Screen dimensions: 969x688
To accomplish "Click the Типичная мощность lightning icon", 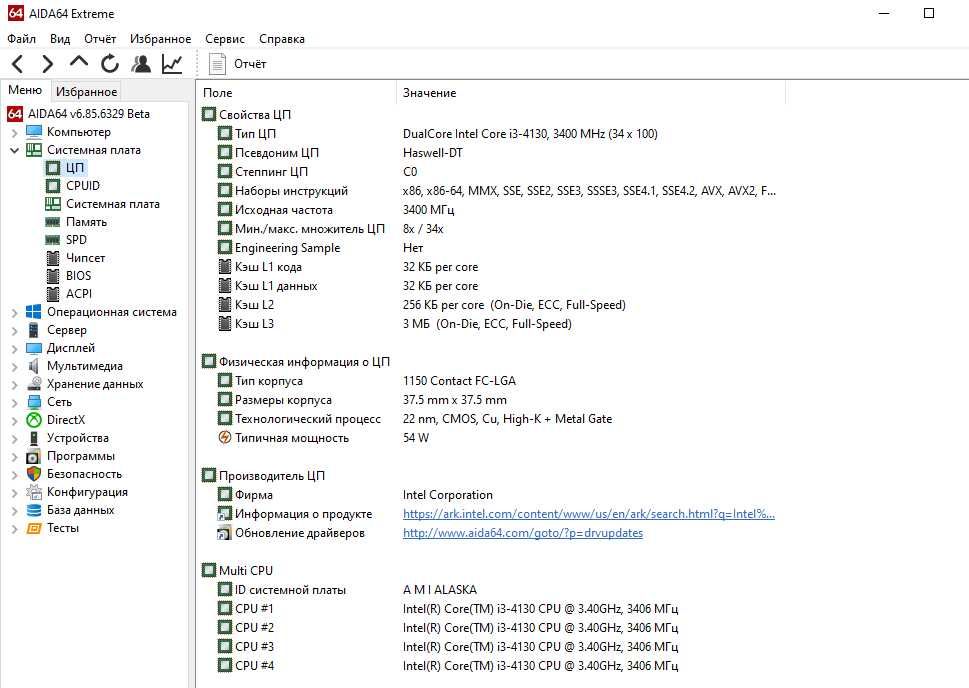I will click(x=225, y=438).
